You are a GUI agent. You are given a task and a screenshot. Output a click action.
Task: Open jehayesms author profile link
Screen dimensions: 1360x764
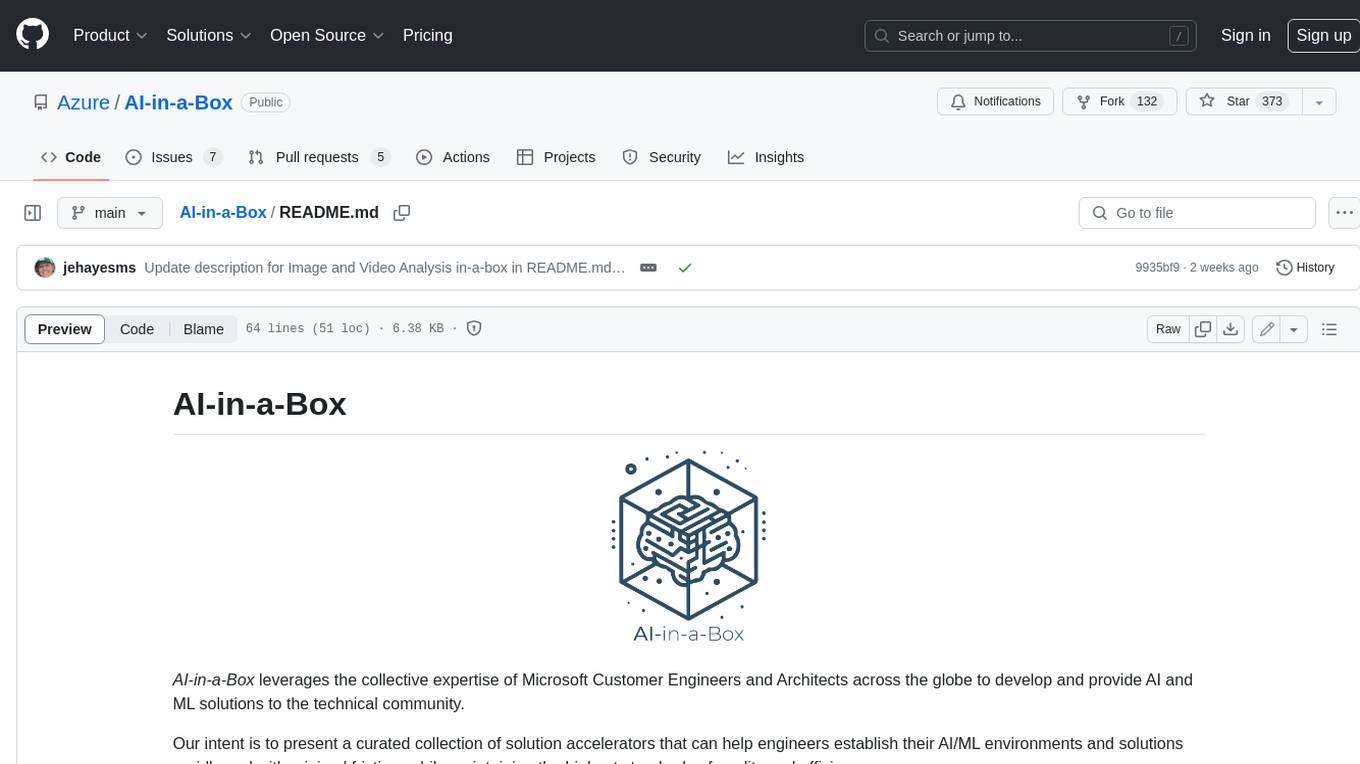[x=99, y=267]
